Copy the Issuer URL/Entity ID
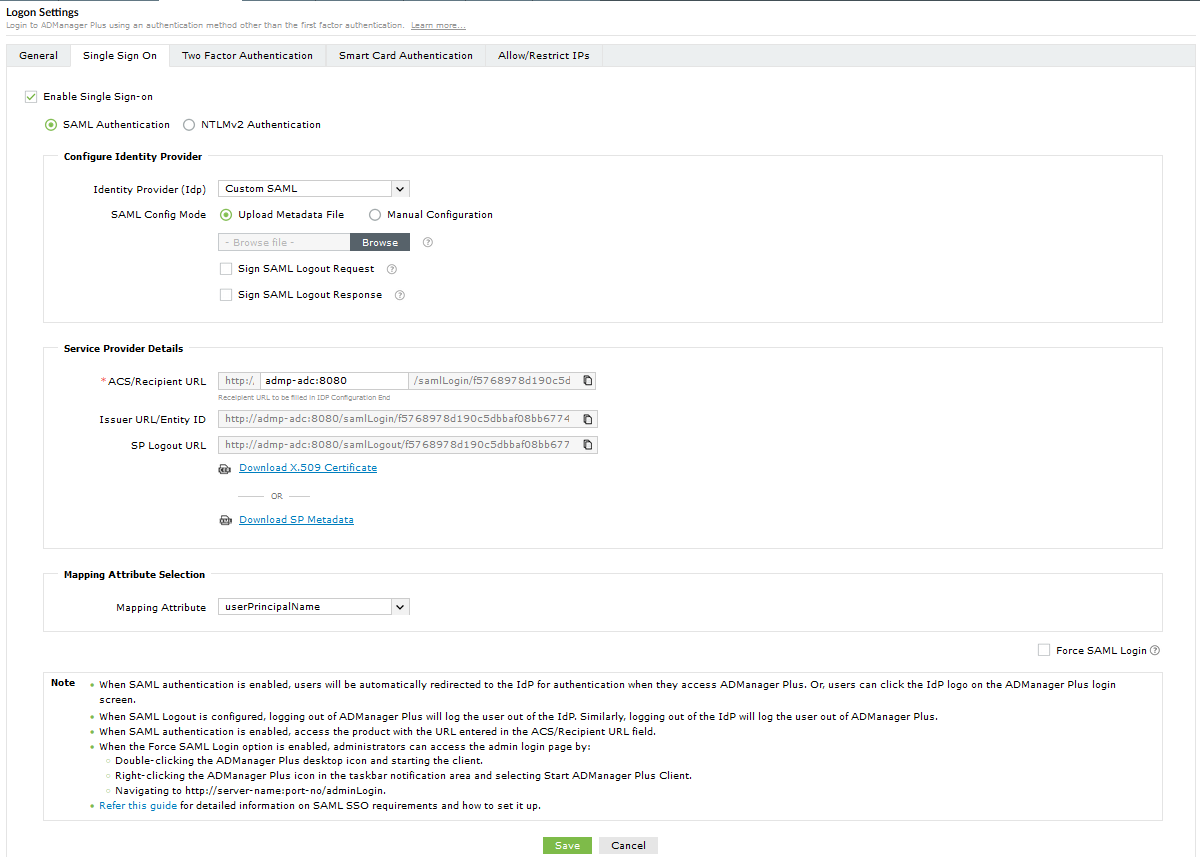Screen dimensions: 1200x857 (x=588, y=419)
